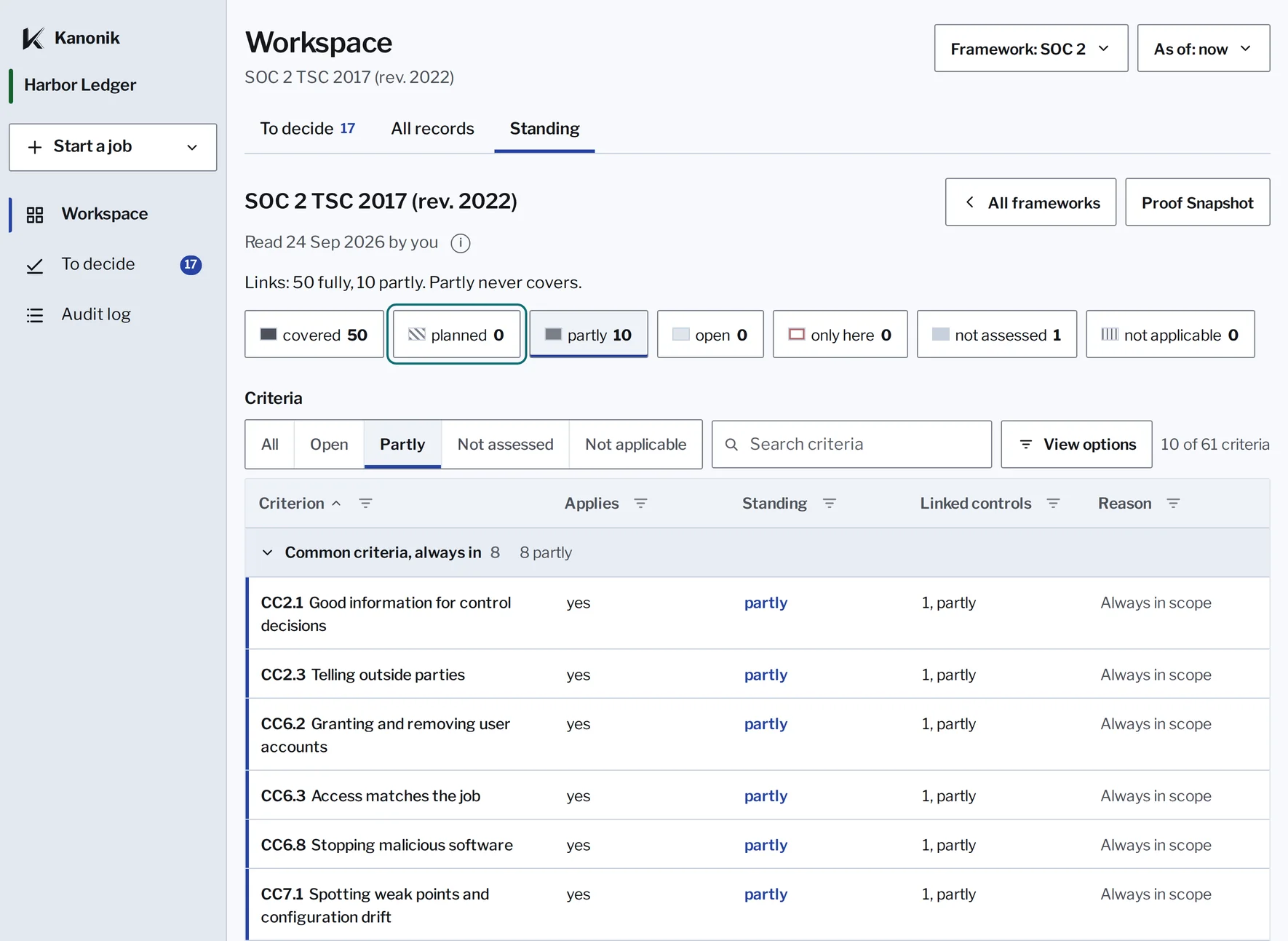
Task: Expand the Start a job dropdown
Action: (x=113, y=147)
